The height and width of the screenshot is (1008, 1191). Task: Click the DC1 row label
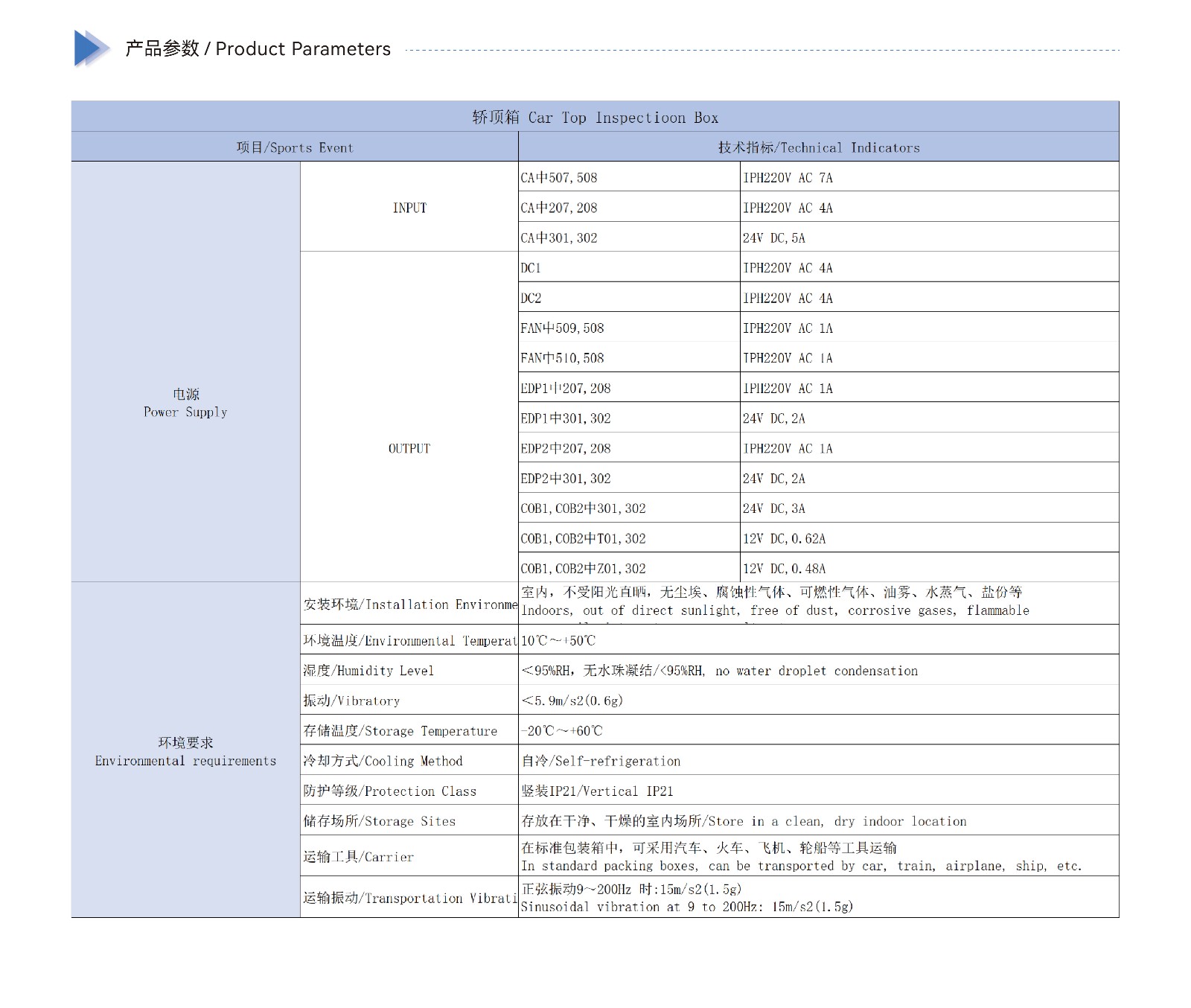tap(531, 268)
